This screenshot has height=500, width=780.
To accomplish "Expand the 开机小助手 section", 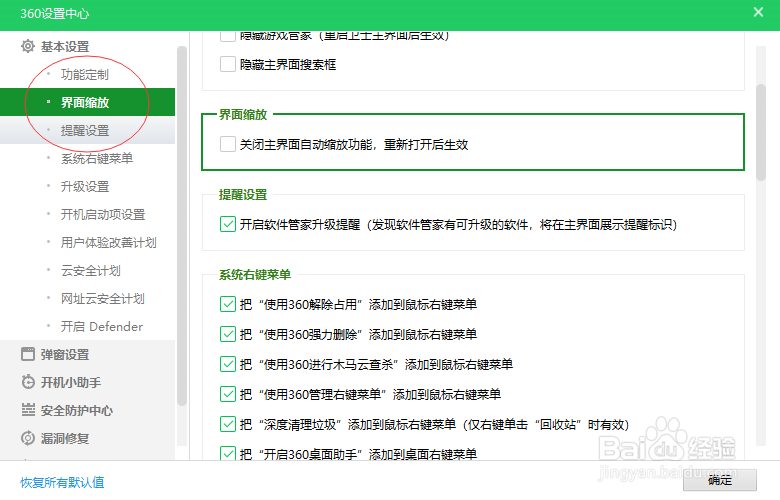I will (71, 383).
